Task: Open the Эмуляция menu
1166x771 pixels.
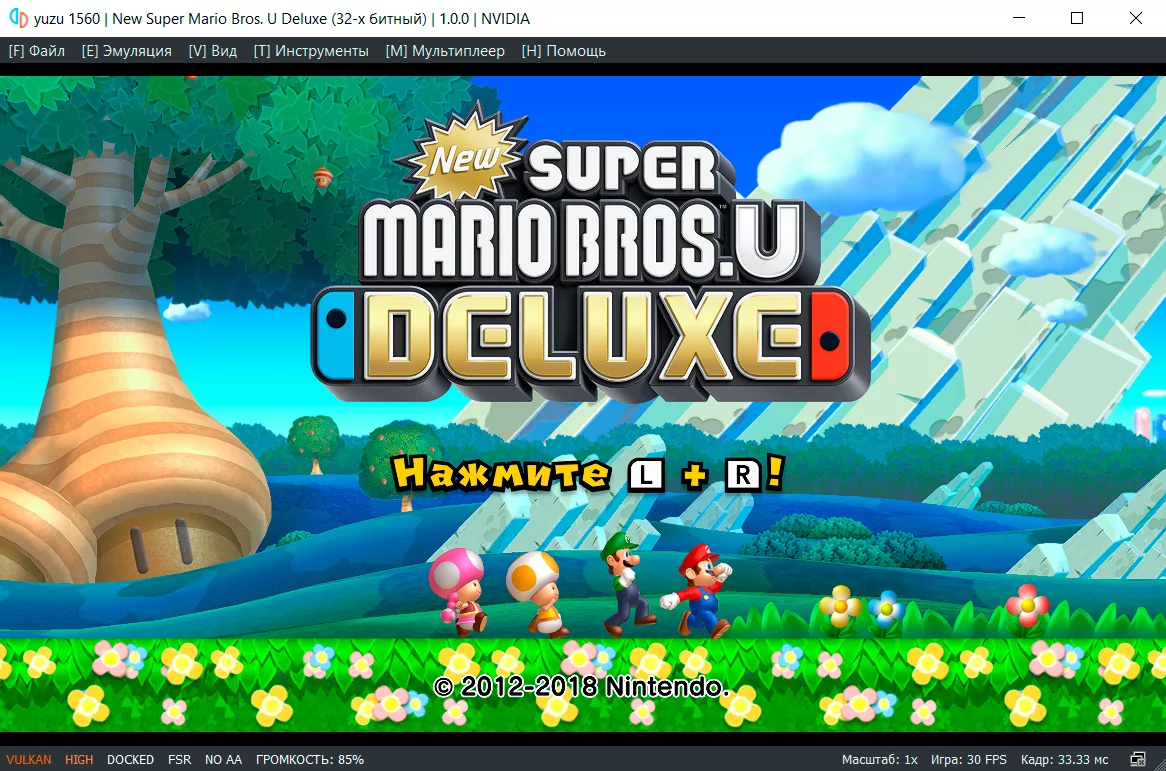Action: [x=126, y=51]
